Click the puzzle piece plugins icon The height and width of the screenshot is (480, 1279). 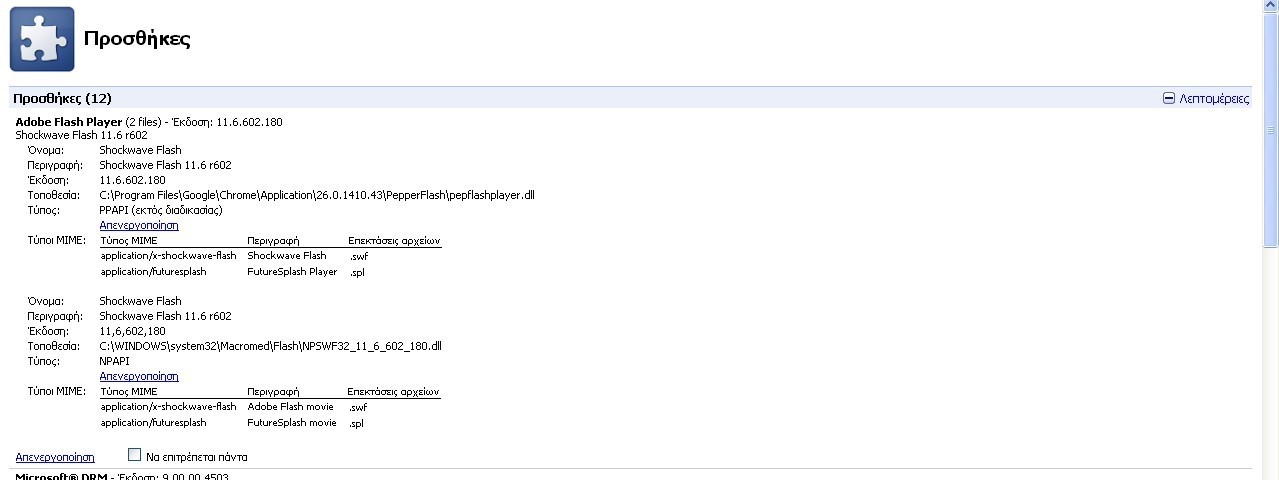click(42, 39)
